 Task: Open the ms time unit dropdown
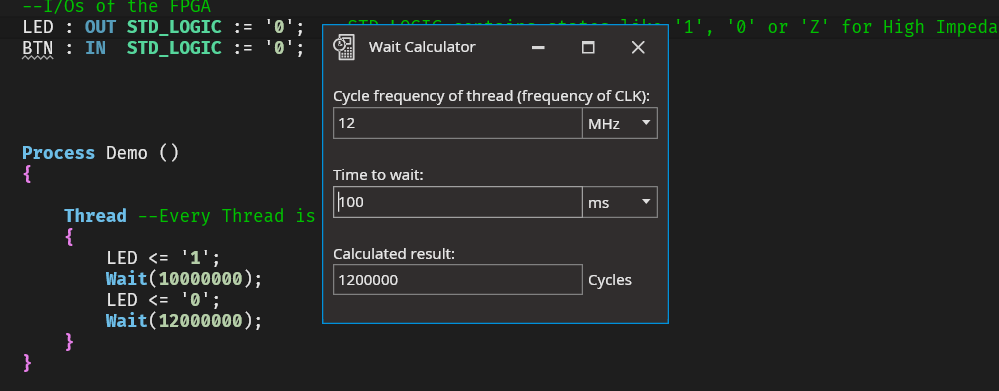[619, 202]
